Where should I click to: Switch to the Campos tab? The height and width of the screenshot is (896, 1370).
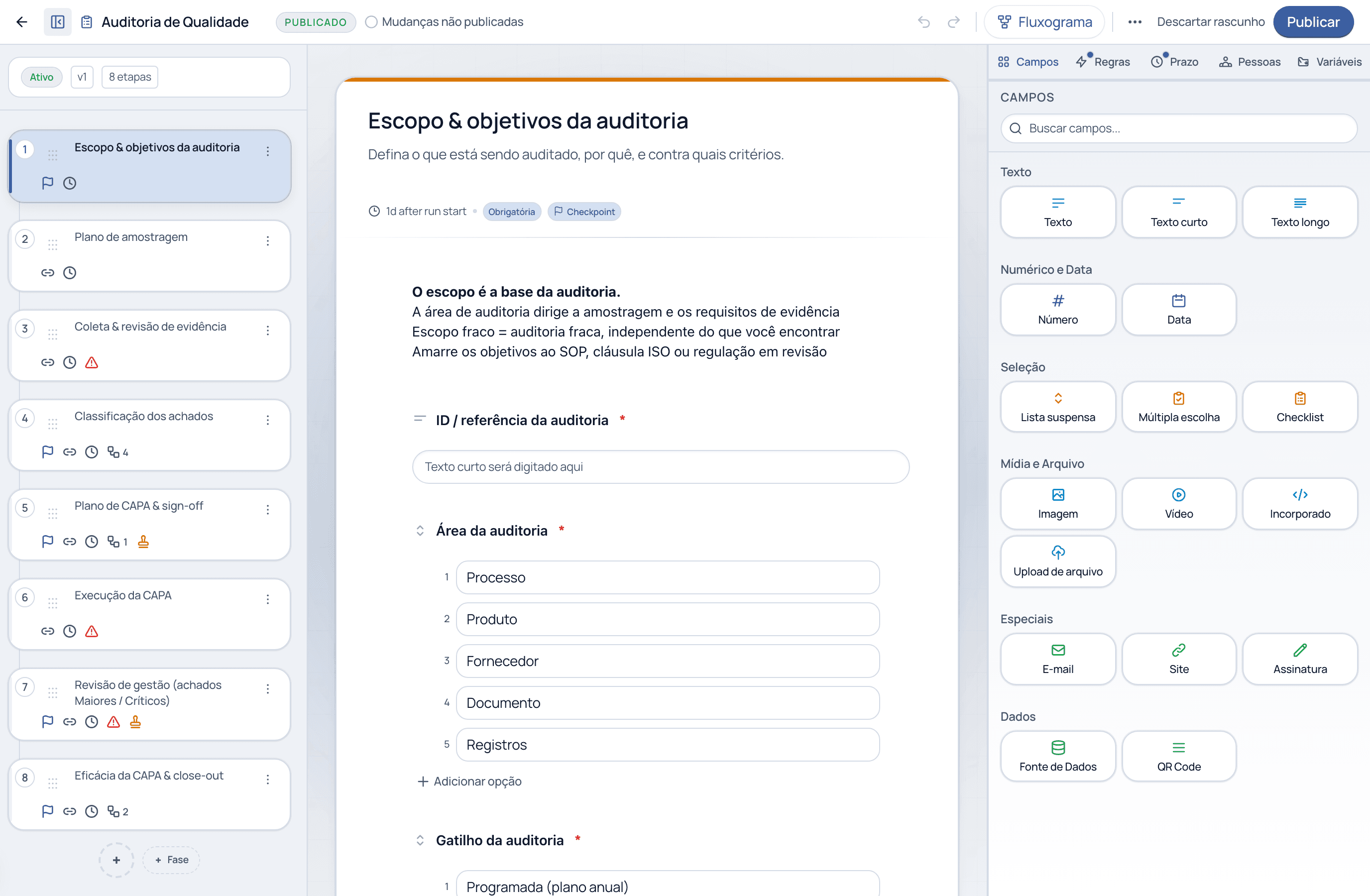coord(1028,62)
